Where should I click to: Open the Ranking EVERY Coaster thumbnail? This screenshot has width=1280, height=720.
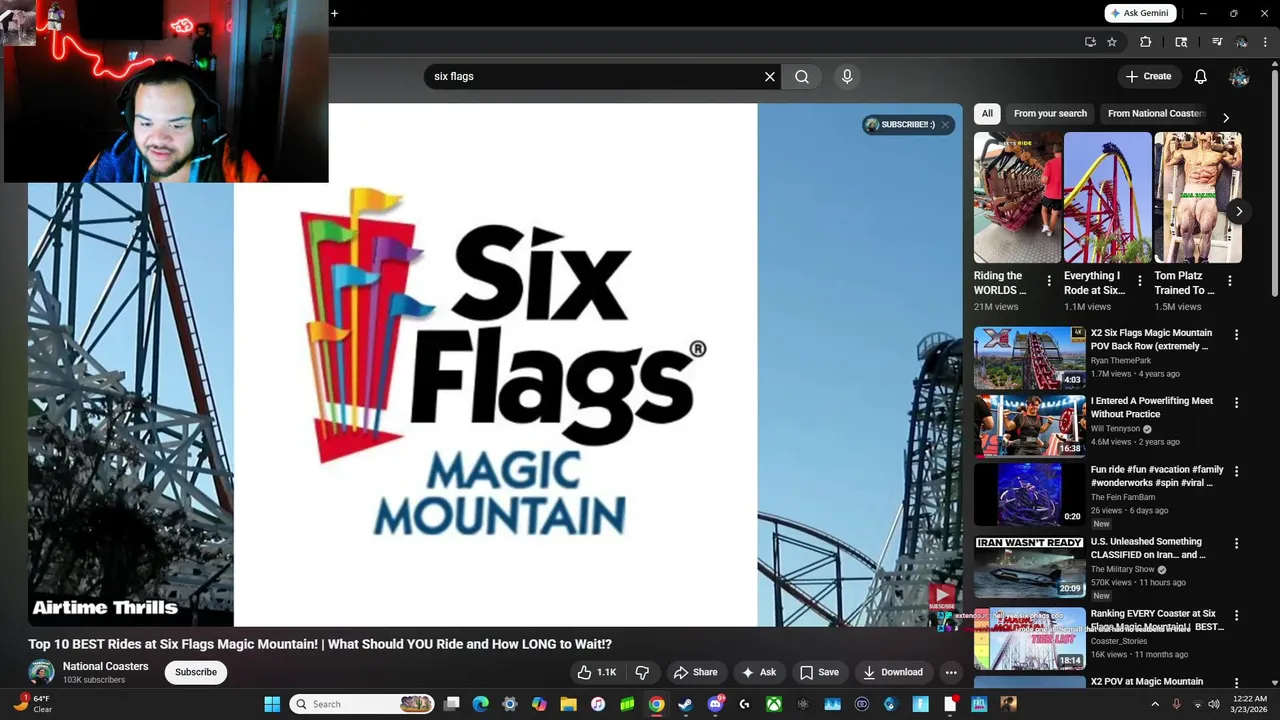(x=1030, y=638)
